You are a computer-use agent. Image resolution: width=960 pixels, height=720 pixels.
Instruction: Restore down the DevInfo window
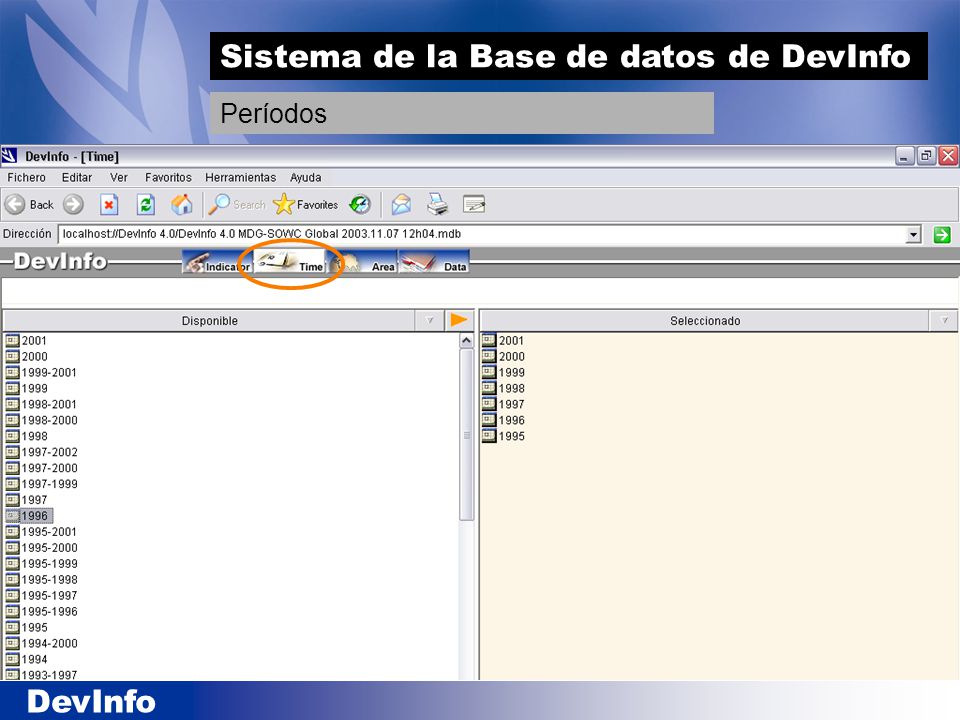(926, 156)
